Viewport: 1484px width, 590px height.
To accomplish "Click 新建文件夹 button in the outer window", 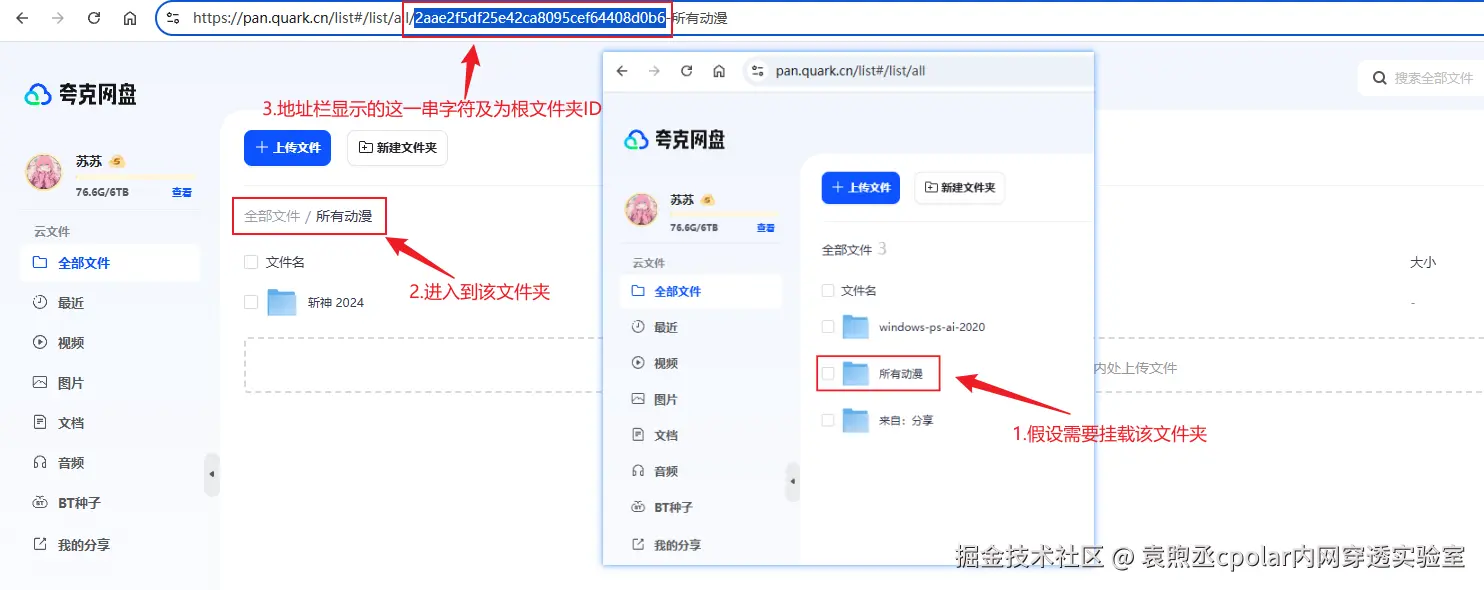I will click(397, 147).
